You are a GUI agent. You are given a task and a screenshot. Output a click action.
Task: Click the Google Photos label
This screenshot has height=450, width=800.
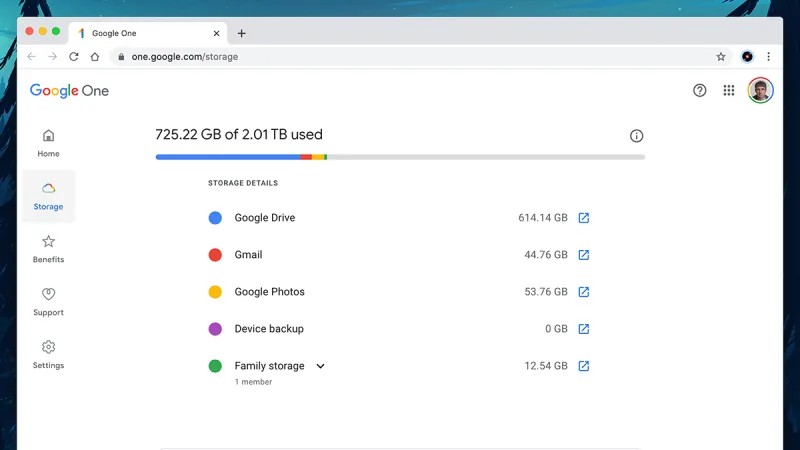coord(269,292)
